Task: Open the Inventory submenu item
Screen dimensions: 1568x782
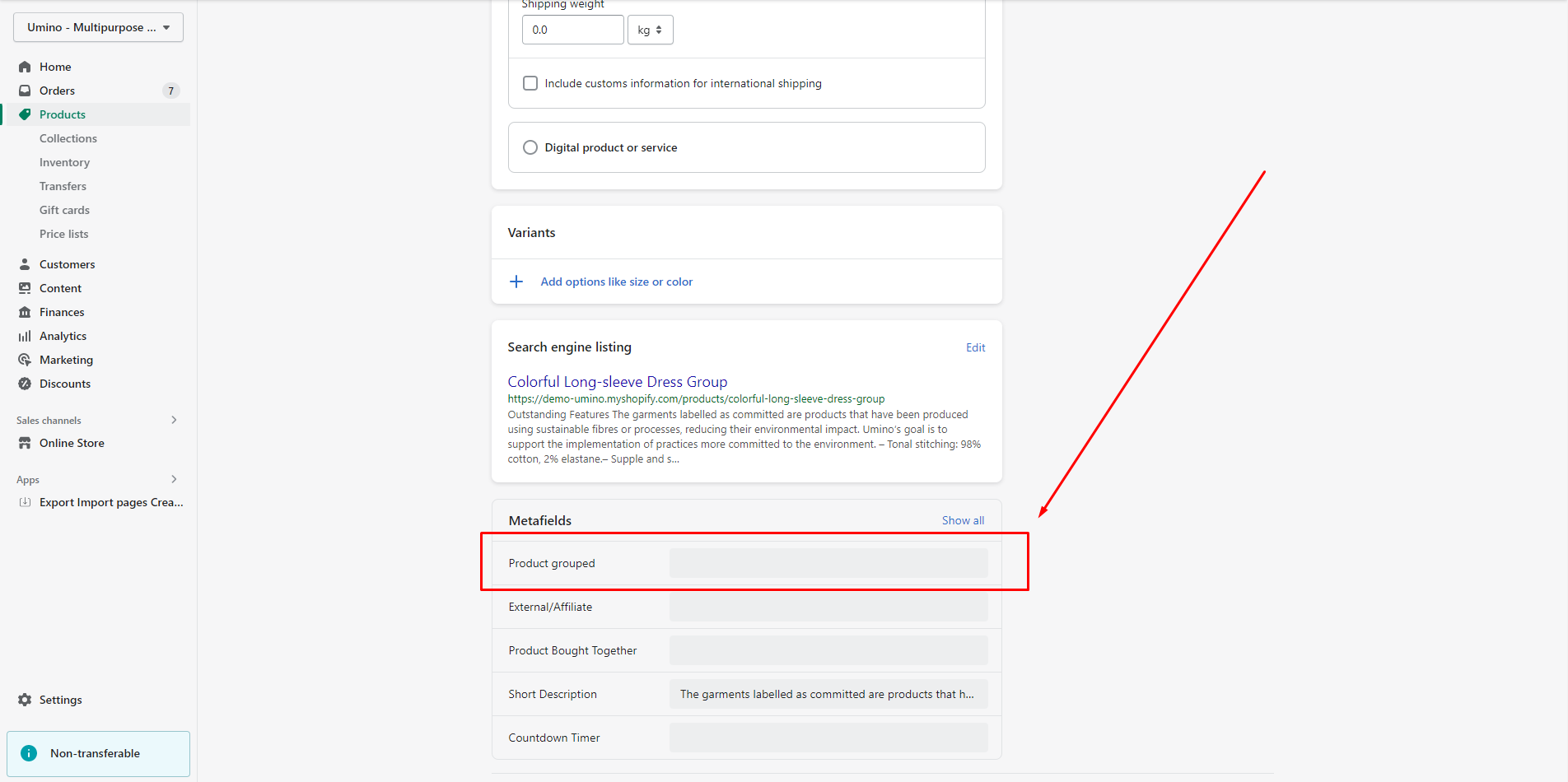Action: coord(64,162)
